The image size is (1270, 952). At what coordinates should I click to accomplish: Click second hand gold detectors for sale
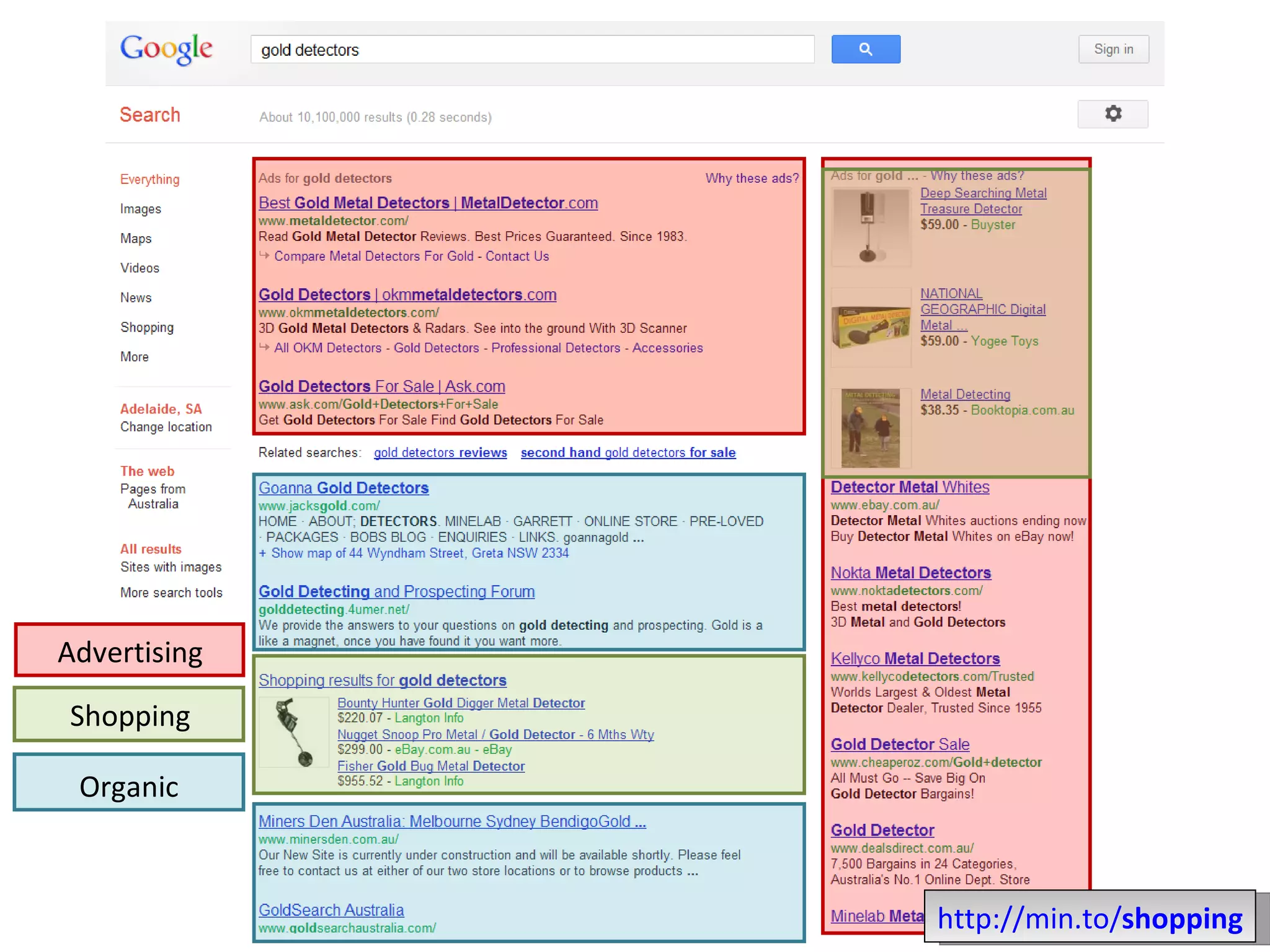coord(628,452)
